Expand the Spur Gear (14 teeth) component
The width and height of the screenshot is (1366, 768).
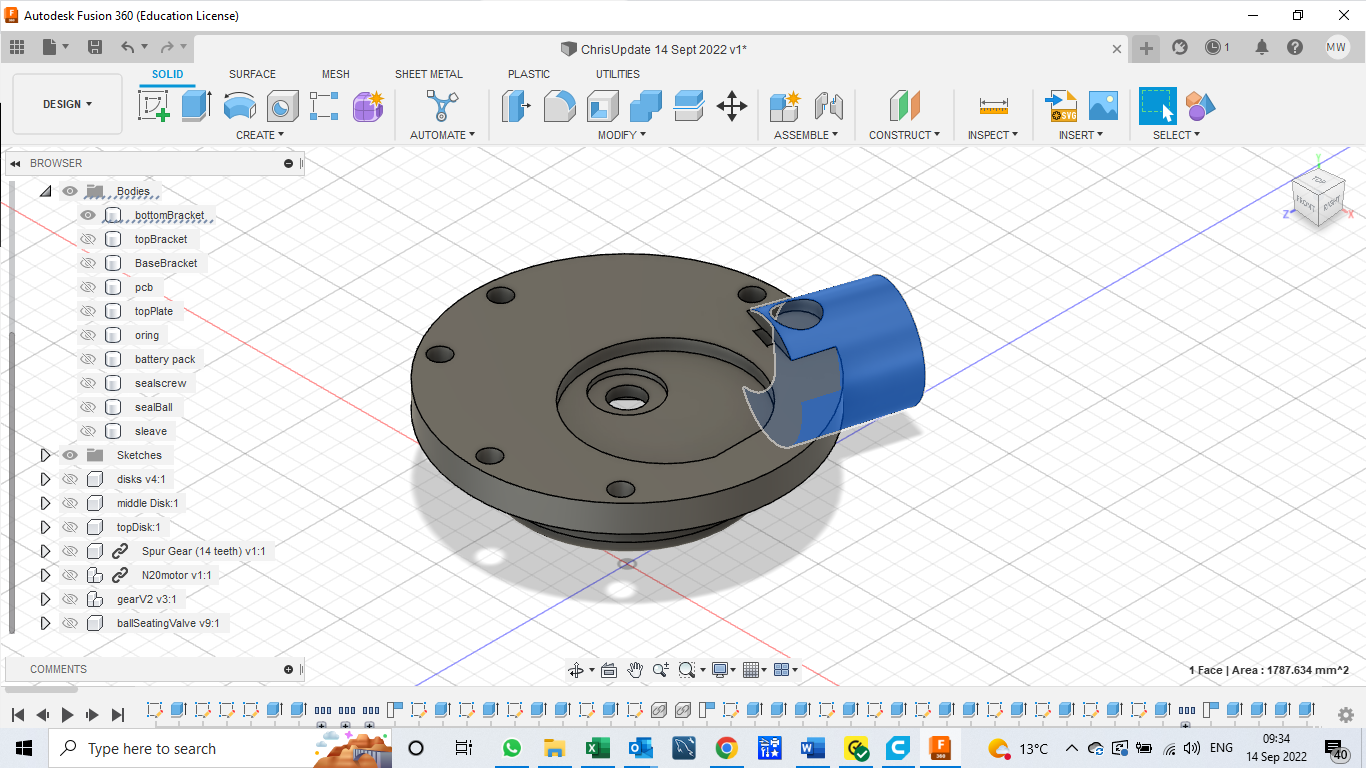[x=44, y=550]
